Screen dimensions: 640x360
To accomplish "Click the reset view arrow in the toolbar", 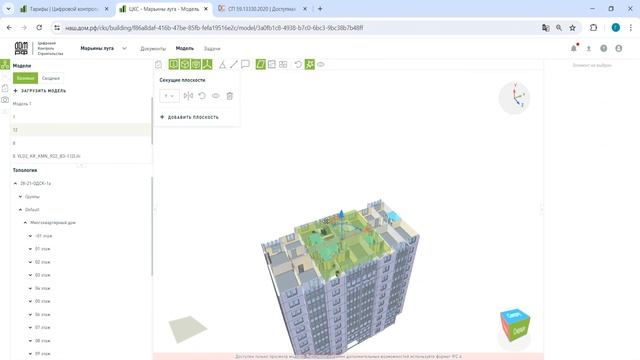I will coord(298,64).
